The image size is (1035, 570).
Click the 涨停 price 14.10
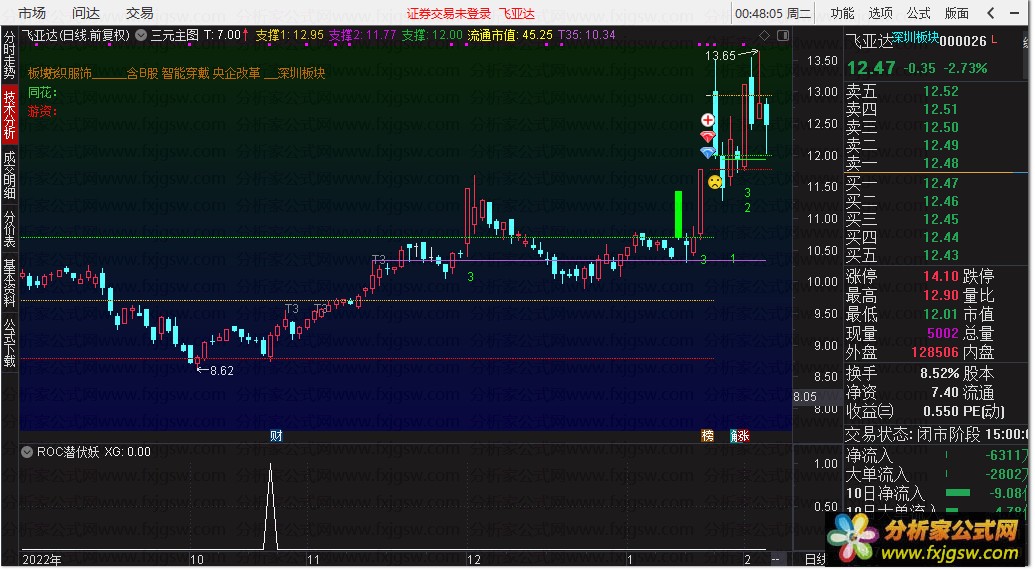pyautogui.click(x=941, y=276)
